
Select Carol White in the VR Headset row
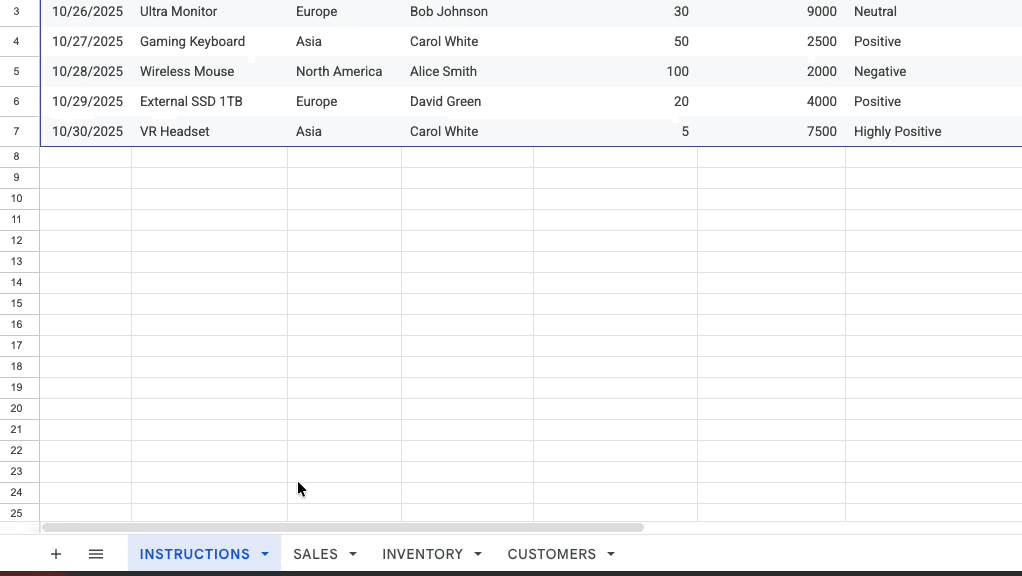467,132
